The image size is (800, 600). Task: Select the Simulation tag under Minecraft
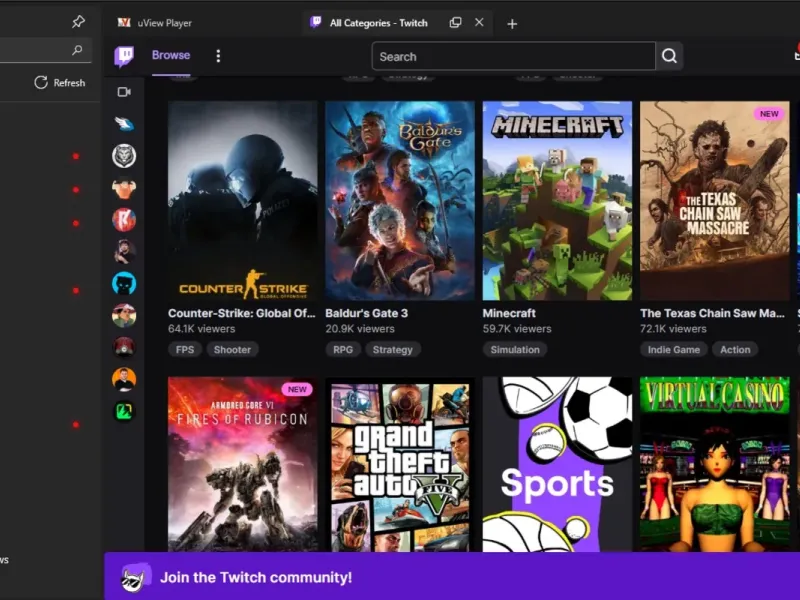[x=515, y=349]
